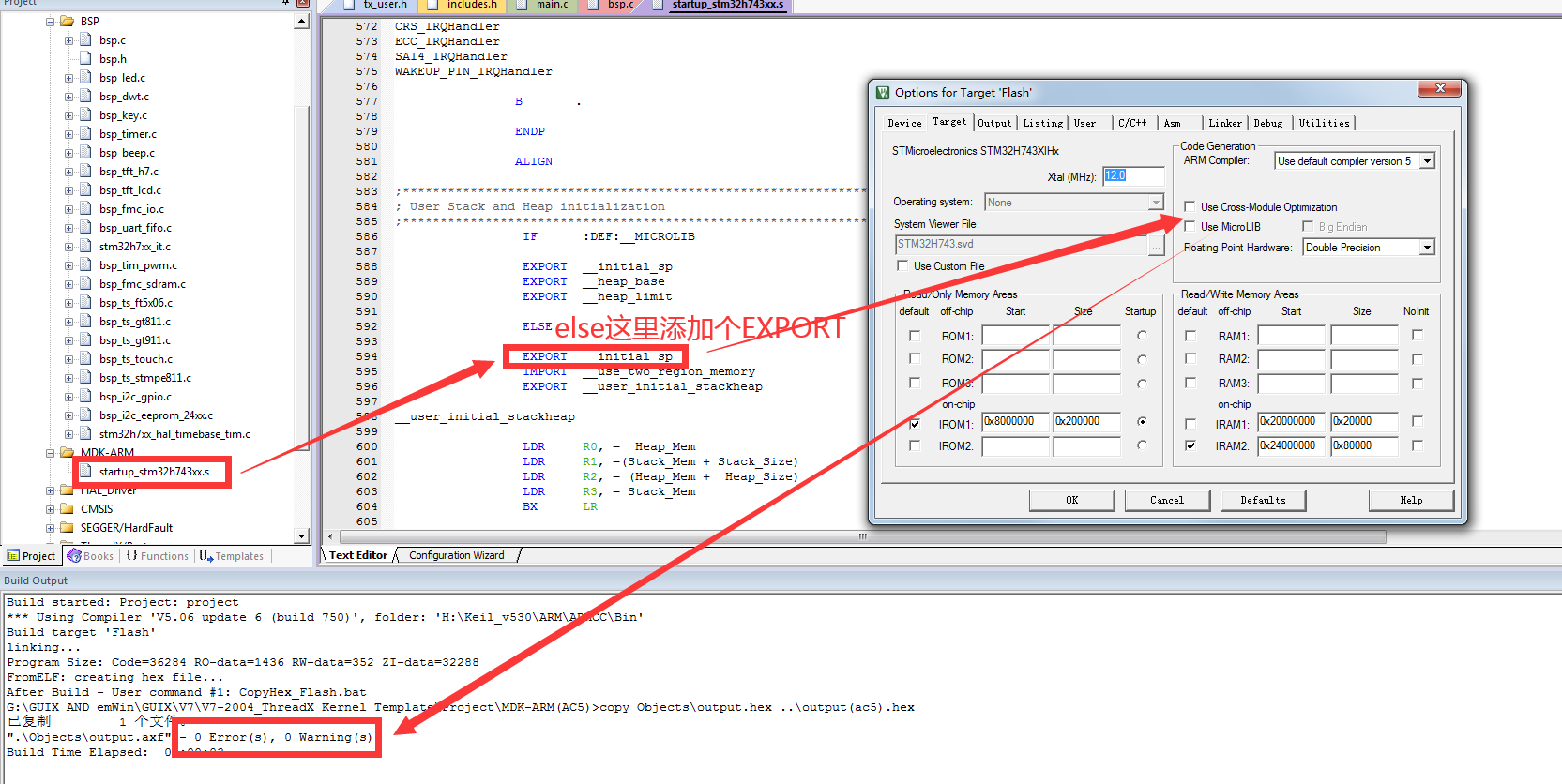
Task: Click the bsp_led.c file icon
Action: [x=85, y=78]
